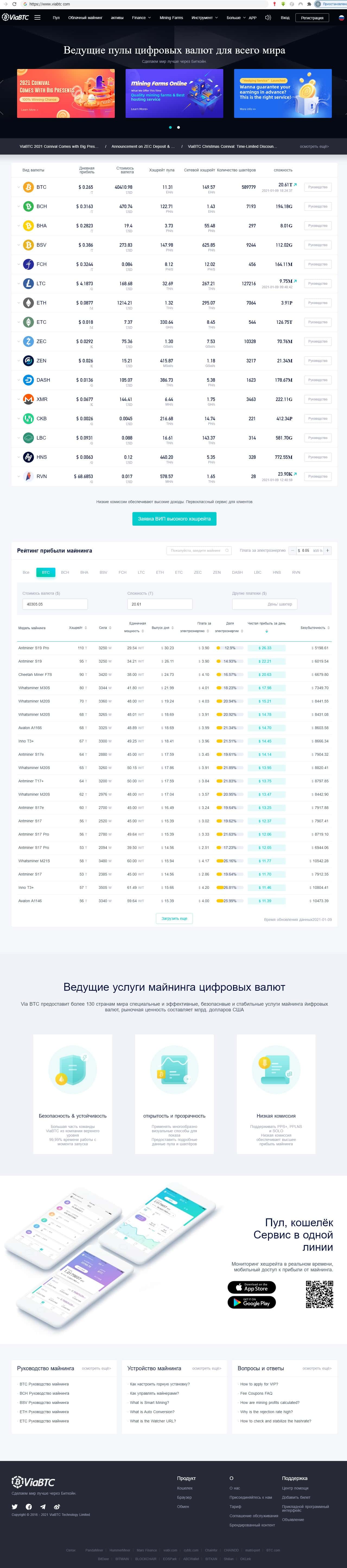The width and height of the screenshot is (347, 1568).
Task: Click the RVN coin icon
Action: pos(28,476)
